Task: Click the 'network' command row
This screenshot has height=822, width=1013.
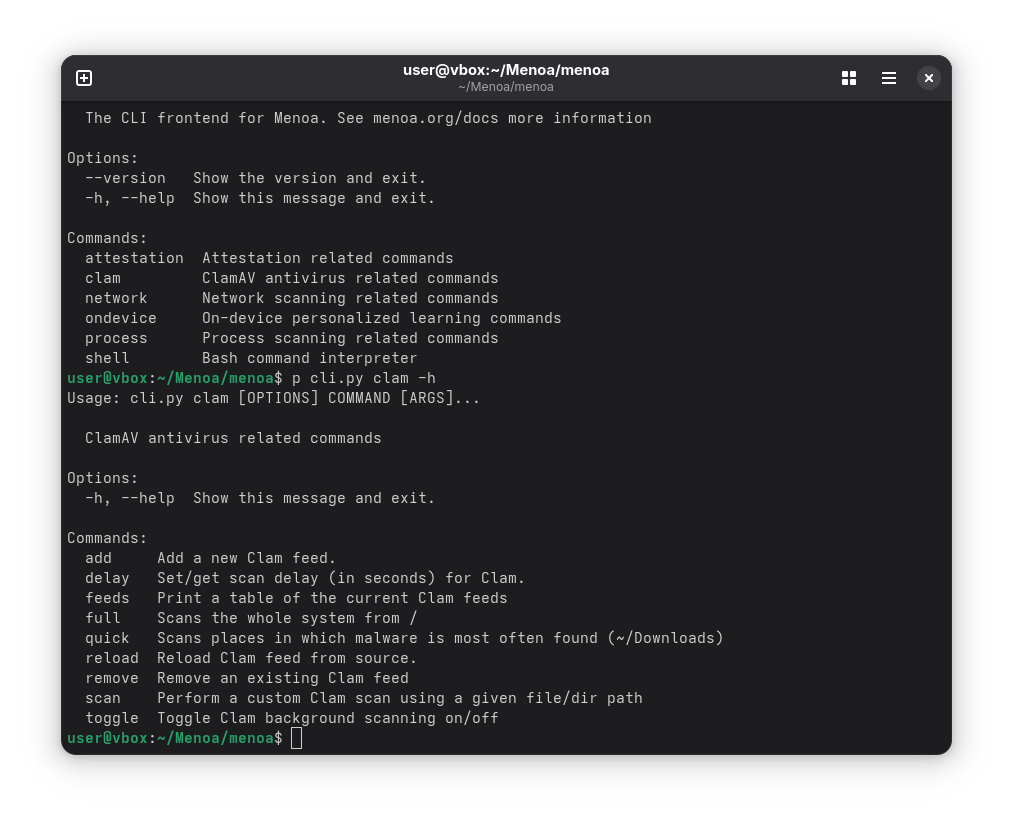Action: pos(291,299)
